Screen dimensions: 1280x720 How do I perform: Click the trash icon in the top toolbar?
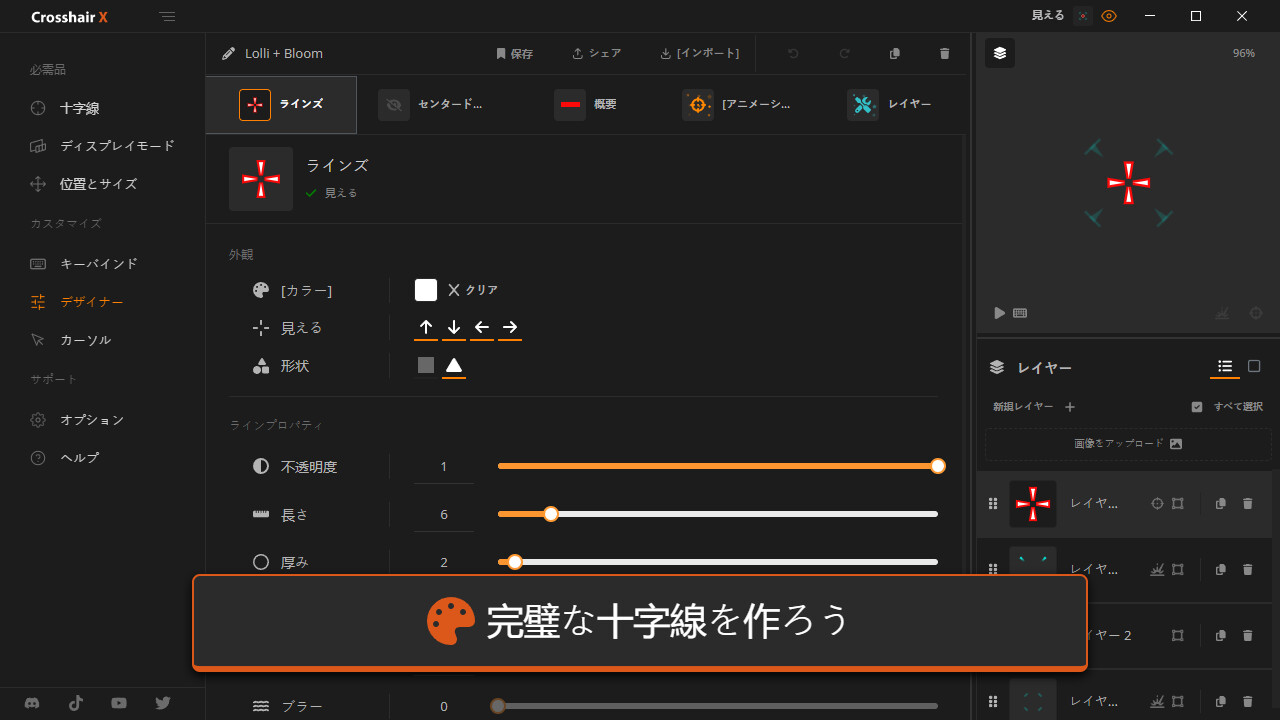[x=945, y=54]
